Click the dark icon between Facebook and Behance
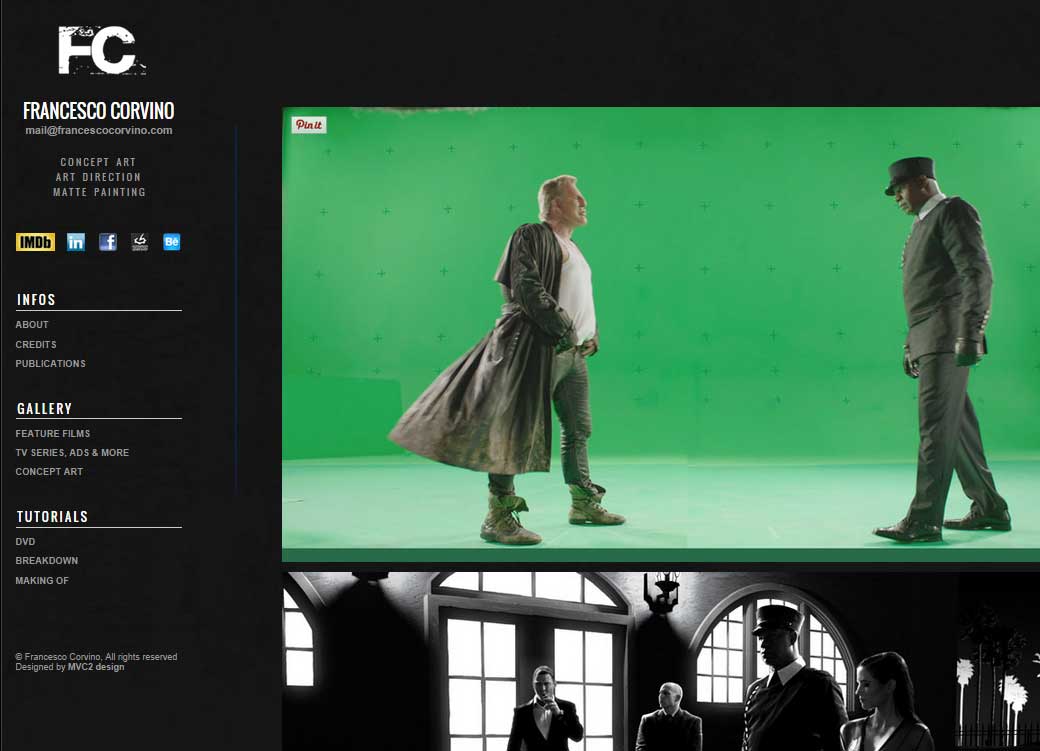Viewport: 1040px width, 751px height. click(140, 242)
